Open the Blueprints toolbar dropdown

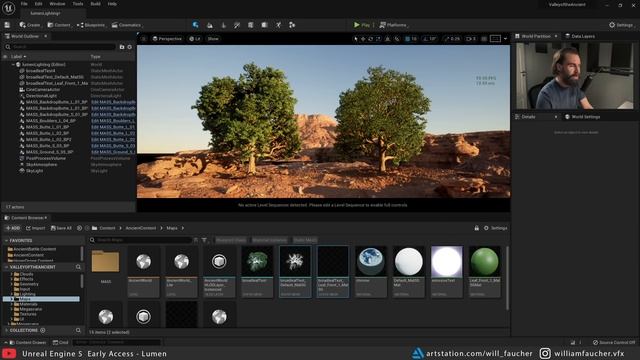91,25
